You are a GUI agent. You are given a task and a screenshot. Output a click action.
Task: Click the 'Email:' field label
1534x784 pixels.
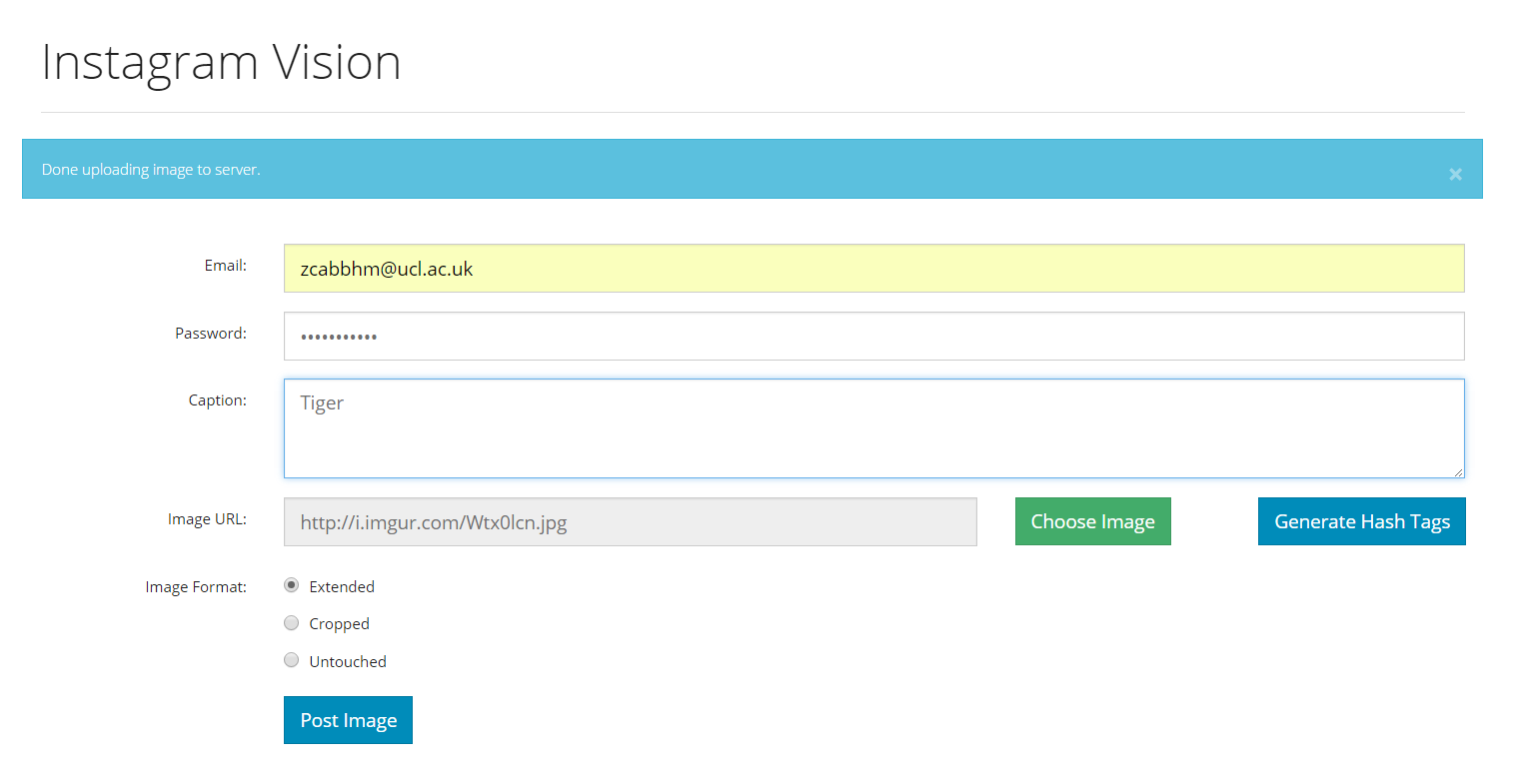pos(226,266)
